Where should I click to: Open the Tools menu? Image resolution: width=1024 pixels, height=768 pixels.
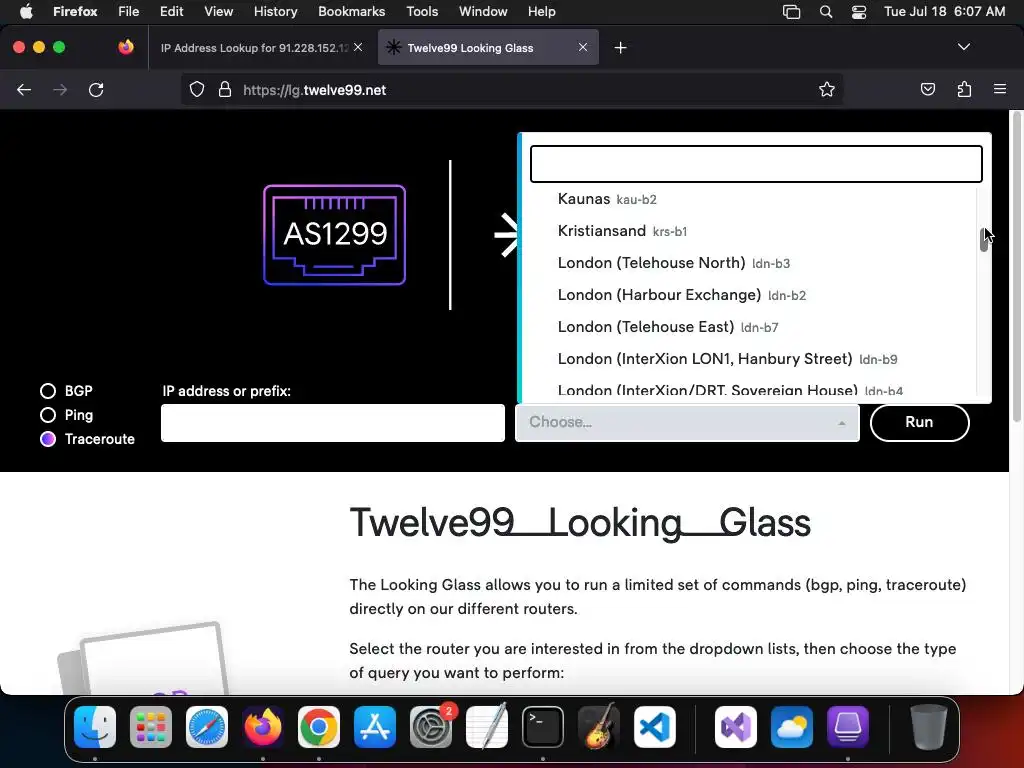coord(422,11)
